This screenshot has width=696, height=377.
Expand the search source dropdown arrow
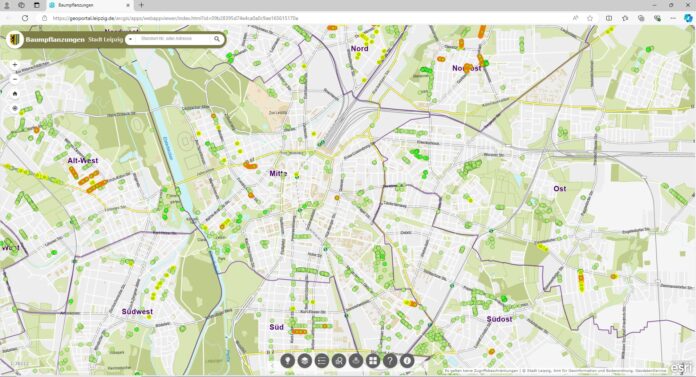[130, 39]
